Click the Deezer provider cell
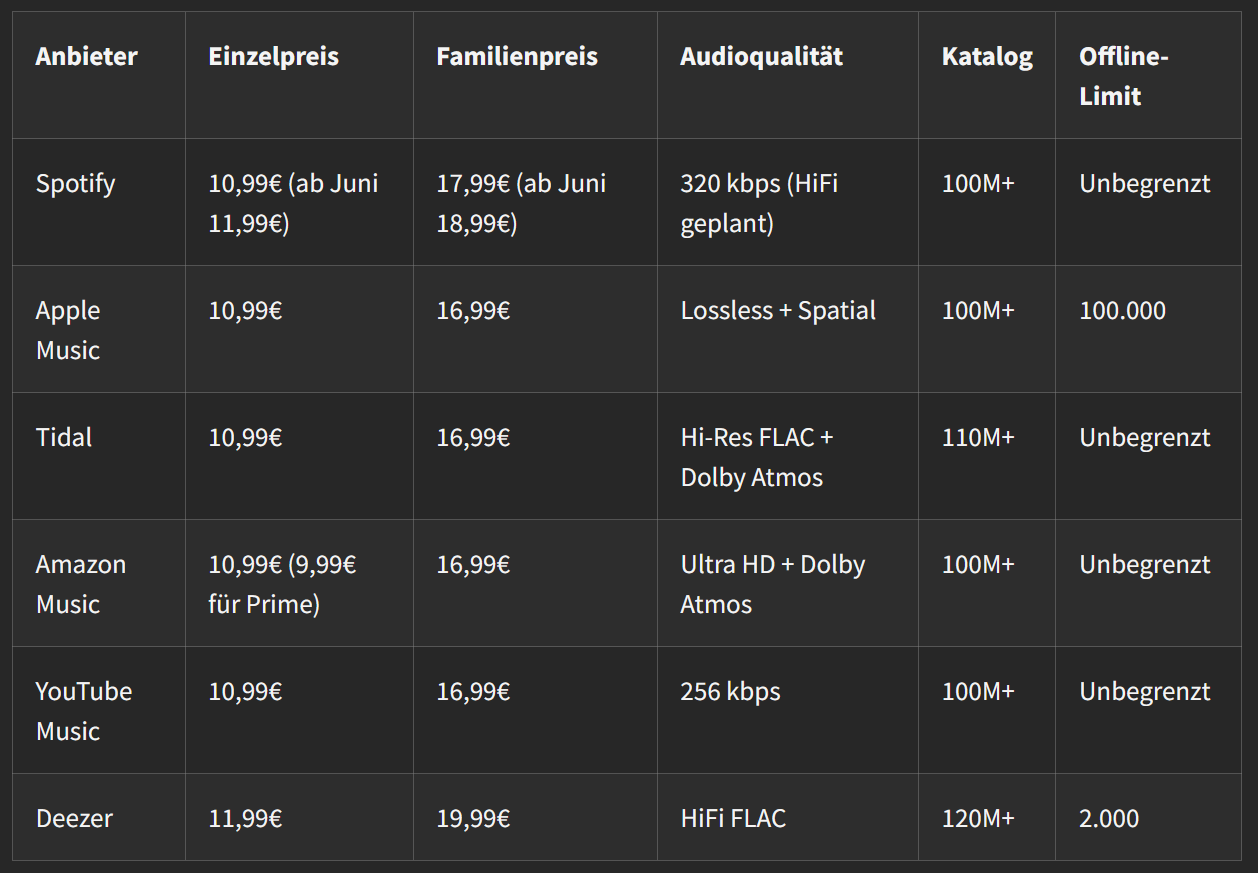The height and width of the screenshot is (873, 1258). [74, 819]
